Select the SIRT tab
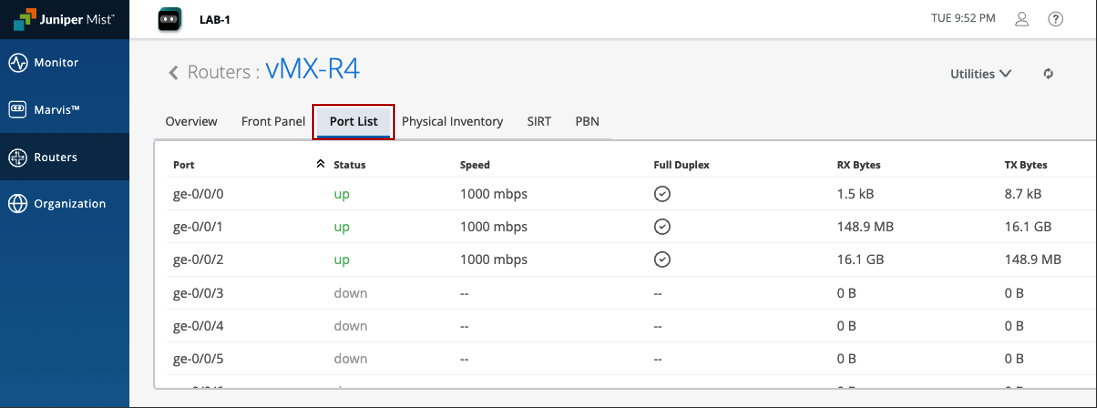The height and width of the screenshot is (409, 1098). pos(539,122)
